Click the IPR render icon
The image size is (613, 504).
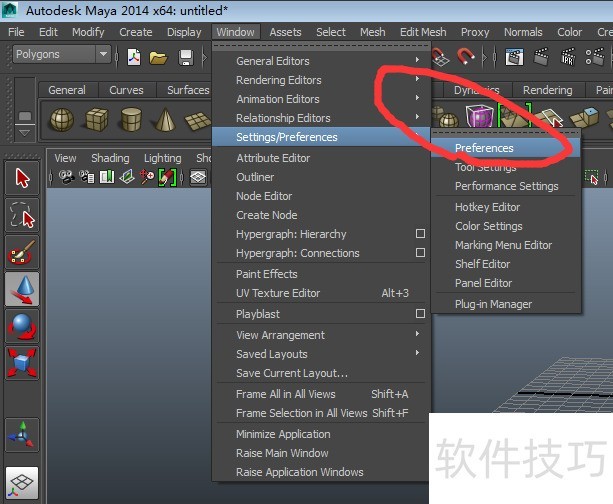click(568, 57)
